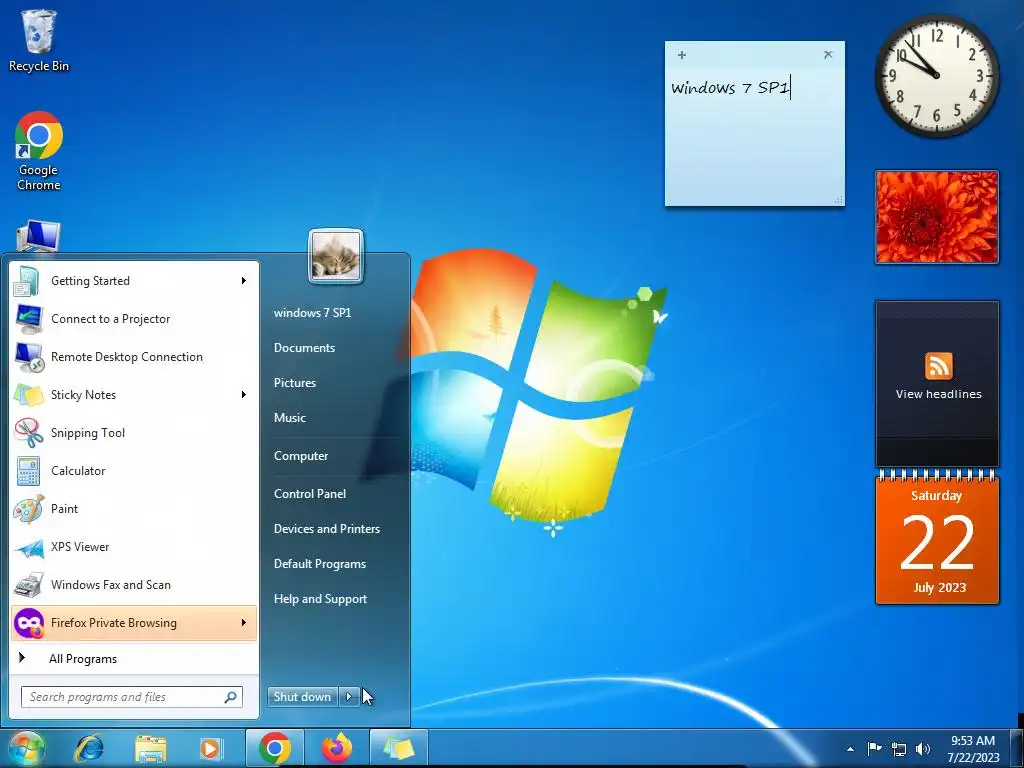The image size is (1024, 768).
Task: Open the Google Chrome desktop shortcut
Action: tap(39, 151)
